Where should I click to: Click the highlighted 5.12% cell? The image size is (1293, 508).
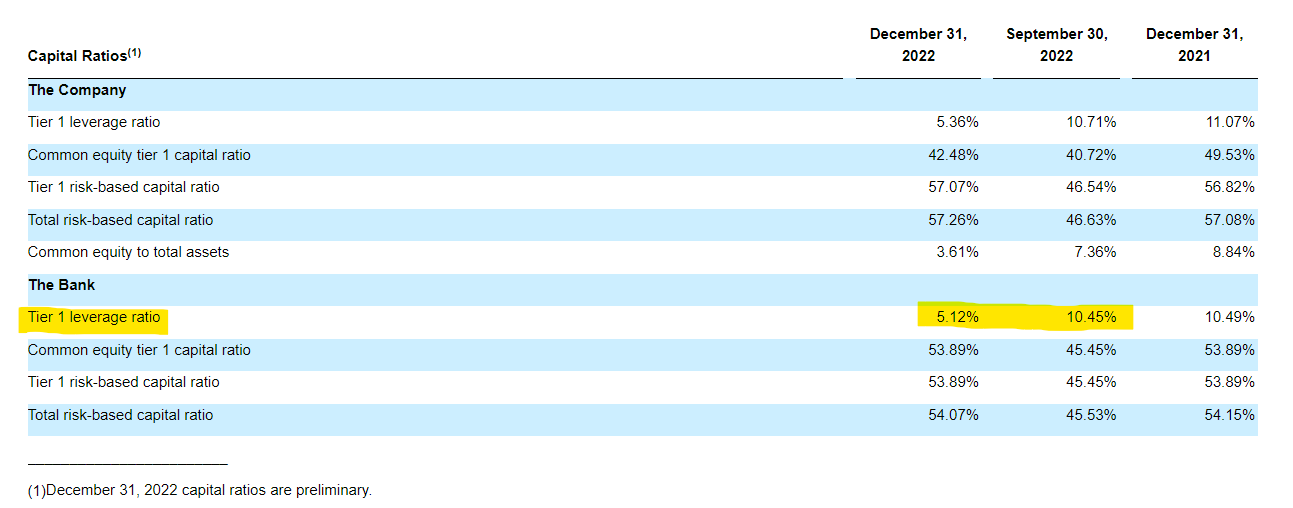[x=957, y=317]
